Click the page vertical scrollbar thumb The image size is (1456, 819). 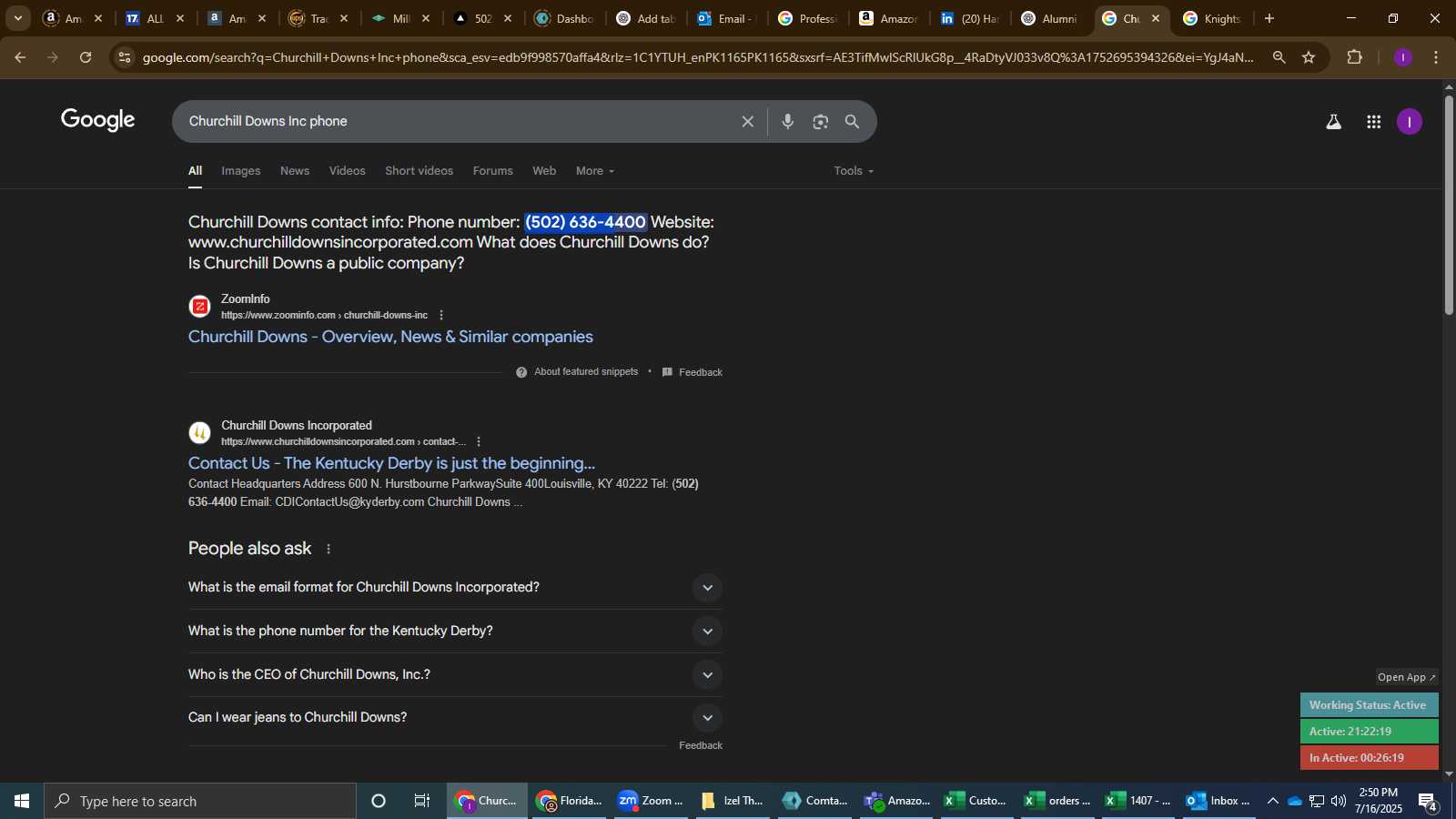1449,205
